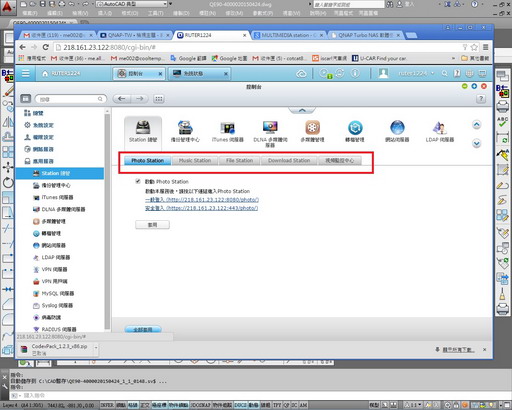This screenshot has width=512, height=410.
Task: Switch to the Photo Station tab
Action: tap(147, 161)
